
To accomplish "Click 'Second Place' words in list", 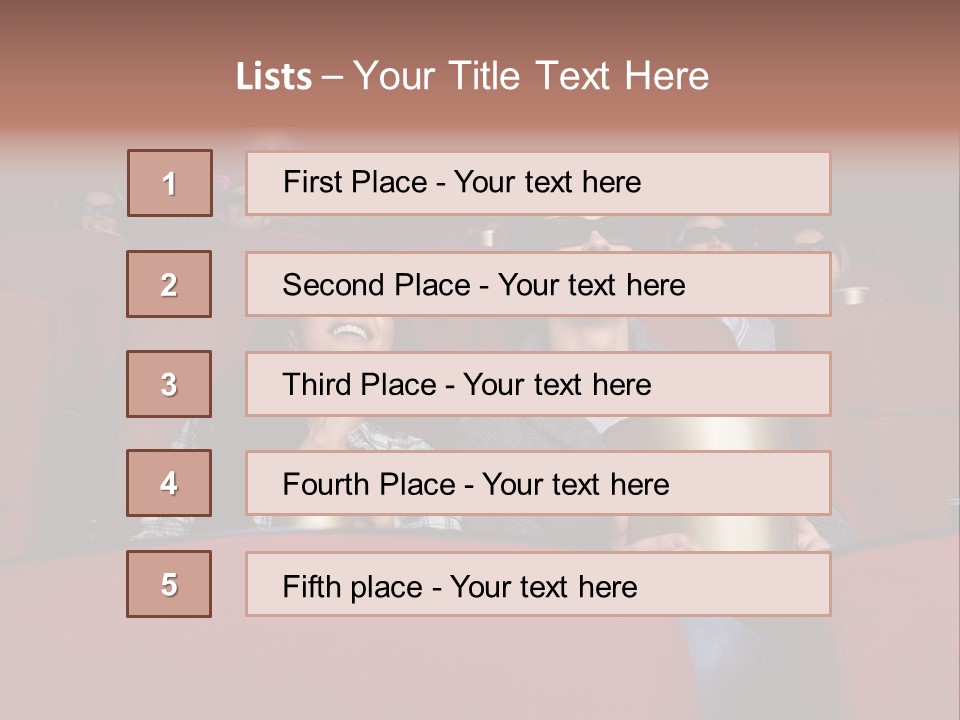I will pos(375,285).
